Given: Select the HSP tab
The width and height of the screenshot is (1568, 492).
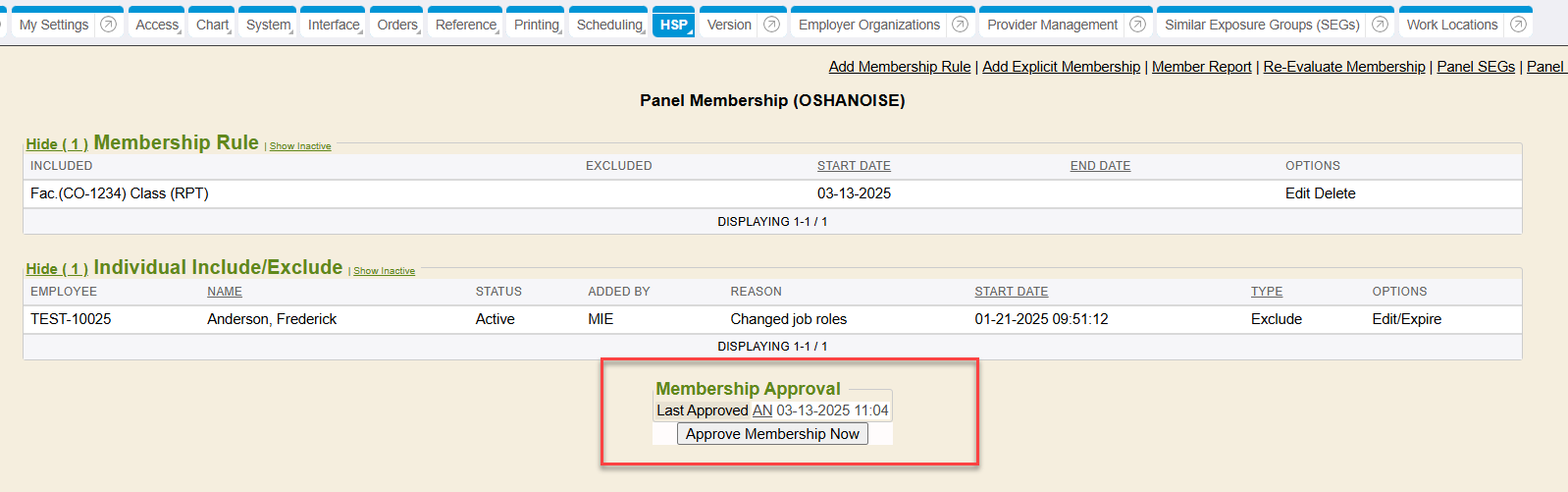Looking at the screenshot, I should (x=674, y=25).
